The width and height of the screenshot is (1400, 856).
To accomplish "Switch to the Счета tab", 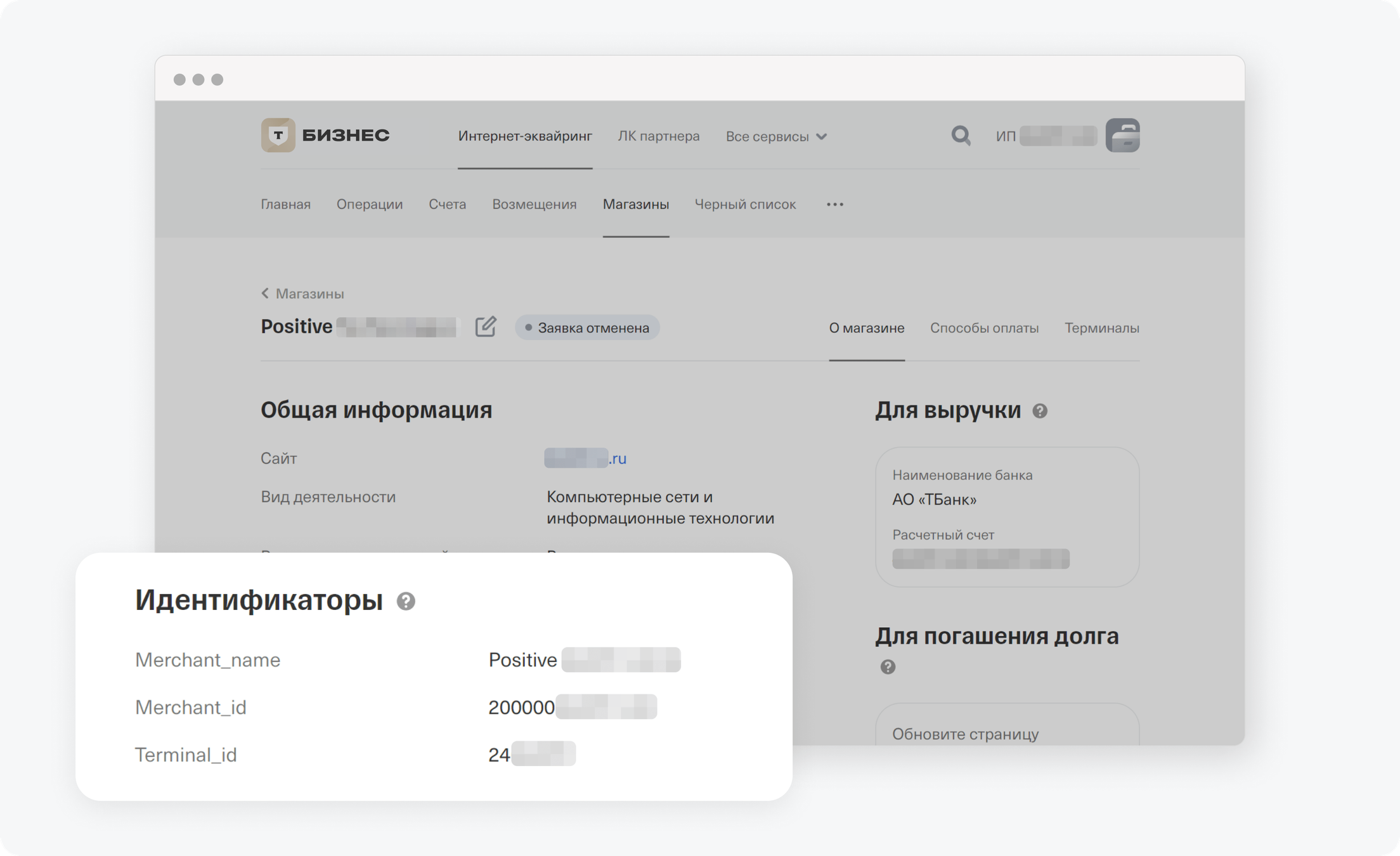I will point(447,204).
